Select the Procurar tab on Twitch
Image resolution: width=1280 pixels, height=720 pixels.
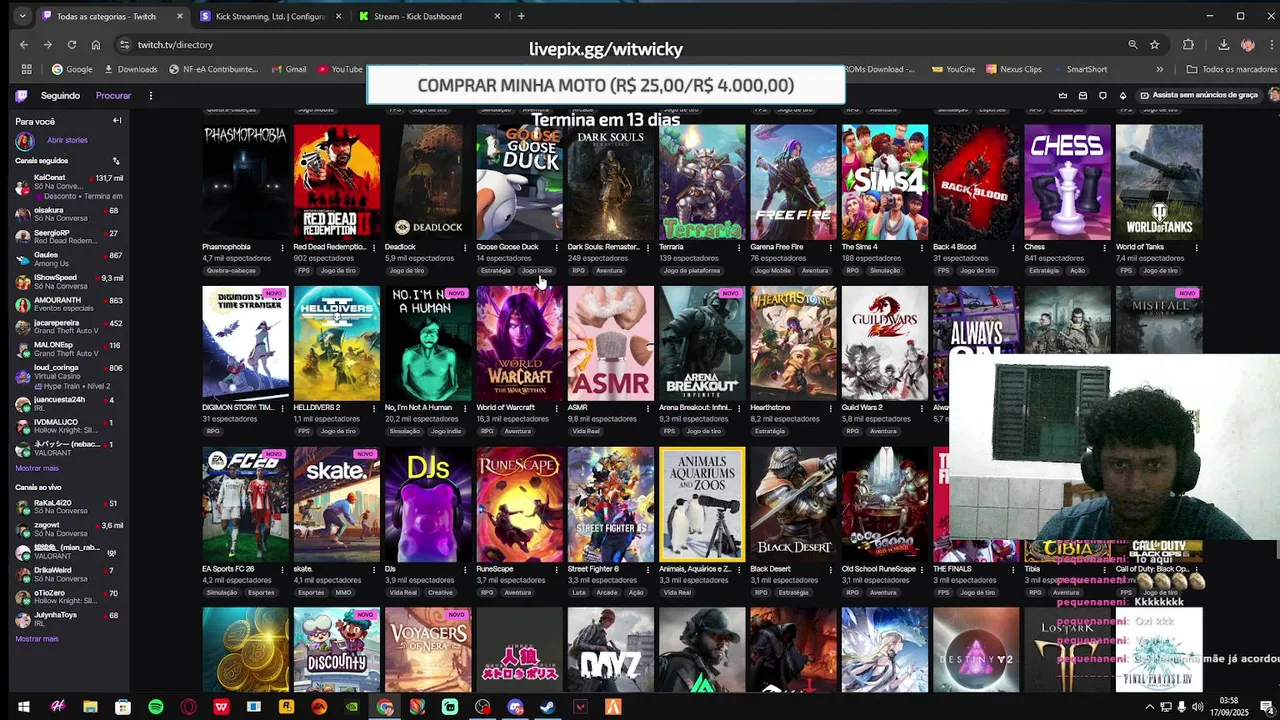tap(113, 96)
